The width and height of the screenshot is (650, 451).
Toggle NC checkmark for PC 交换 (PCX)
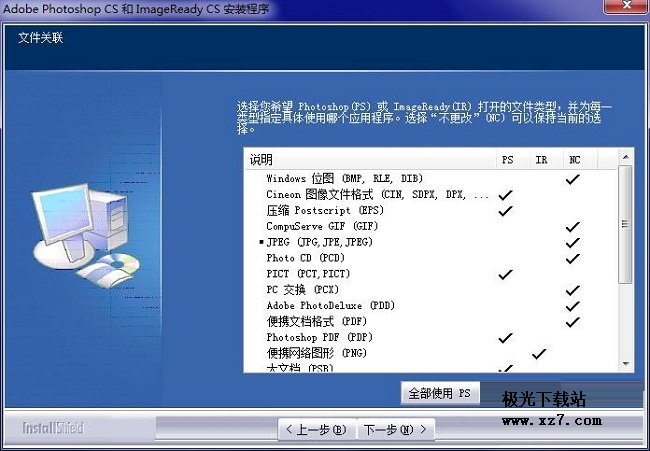pos(572,290)
